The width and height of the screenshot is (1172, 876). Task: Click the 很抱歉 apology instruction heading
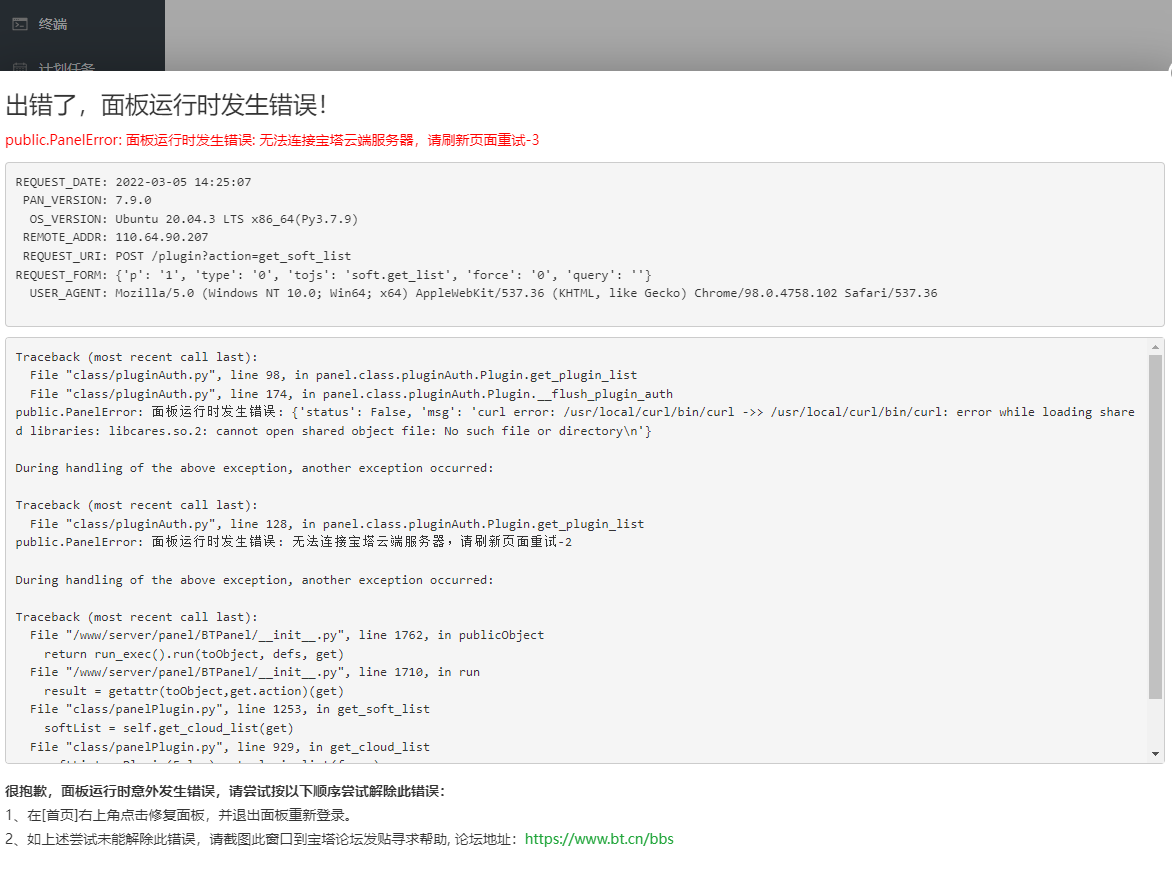(225, 791)
